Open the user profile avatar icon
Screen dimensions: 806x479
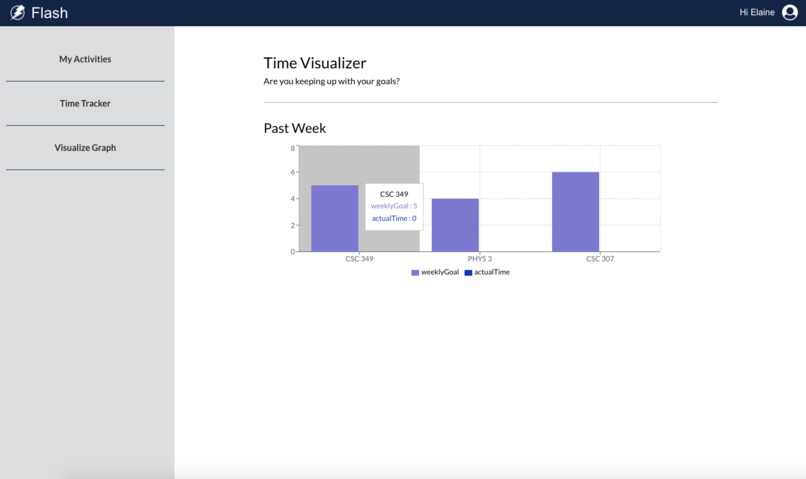pyautogui.click(x=790, y=12)
